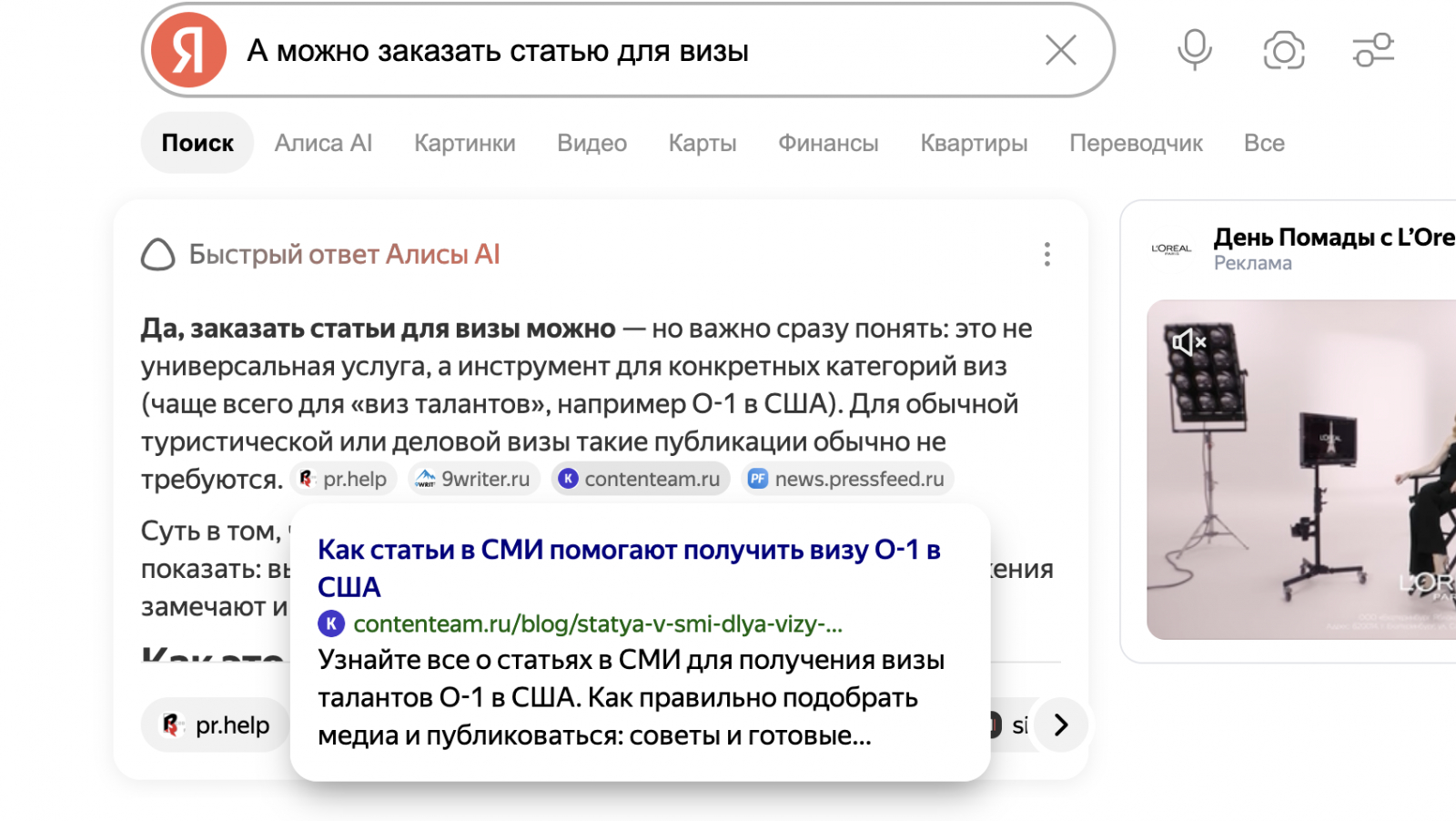The image size is (1456, 821).
Task: Open the Картинки tab
Action: pos(464,143)
